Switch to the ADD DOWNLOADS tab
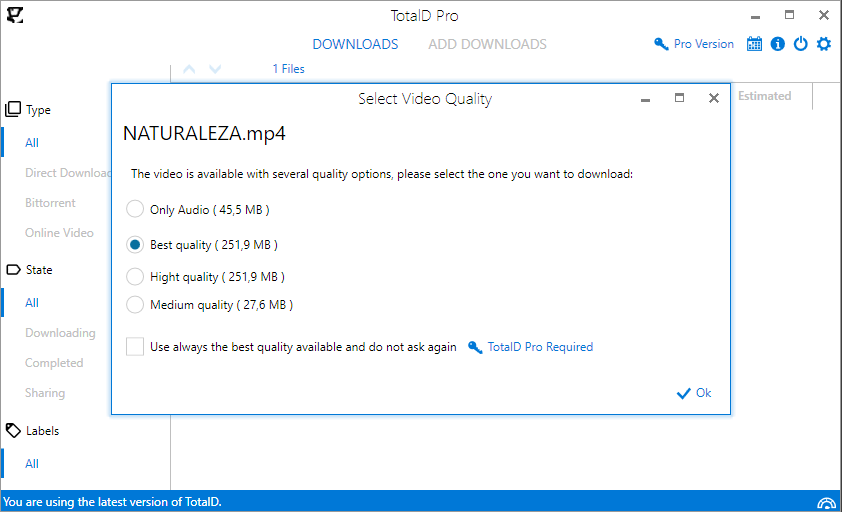The width and height of the screenshot is (842, 512). pos(487,44)
